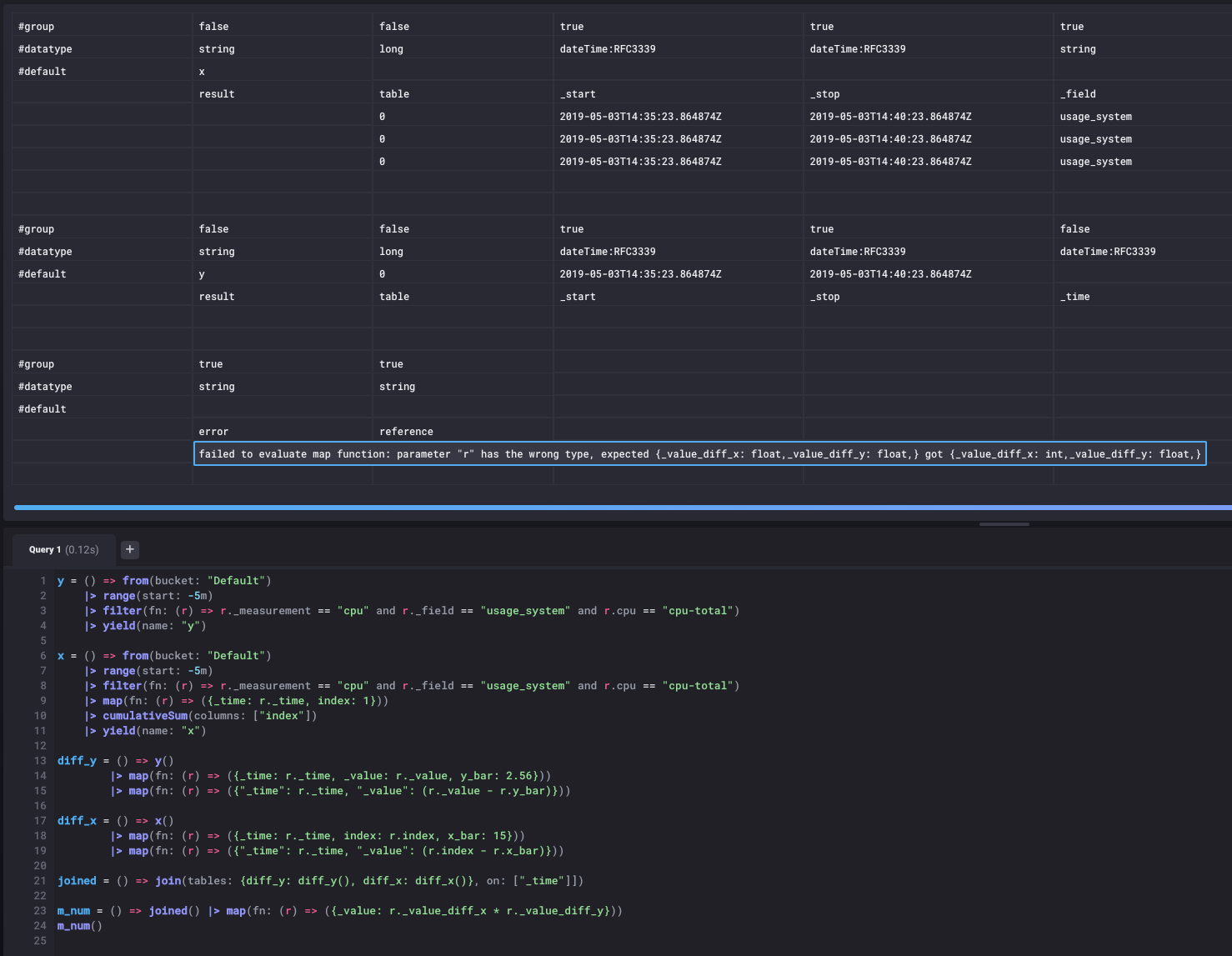Click line 10 cumulativeSum(columns: ["index"])
Image resolution: width=1232 pixels, height=956 pixels.
(x=200, y=716)
